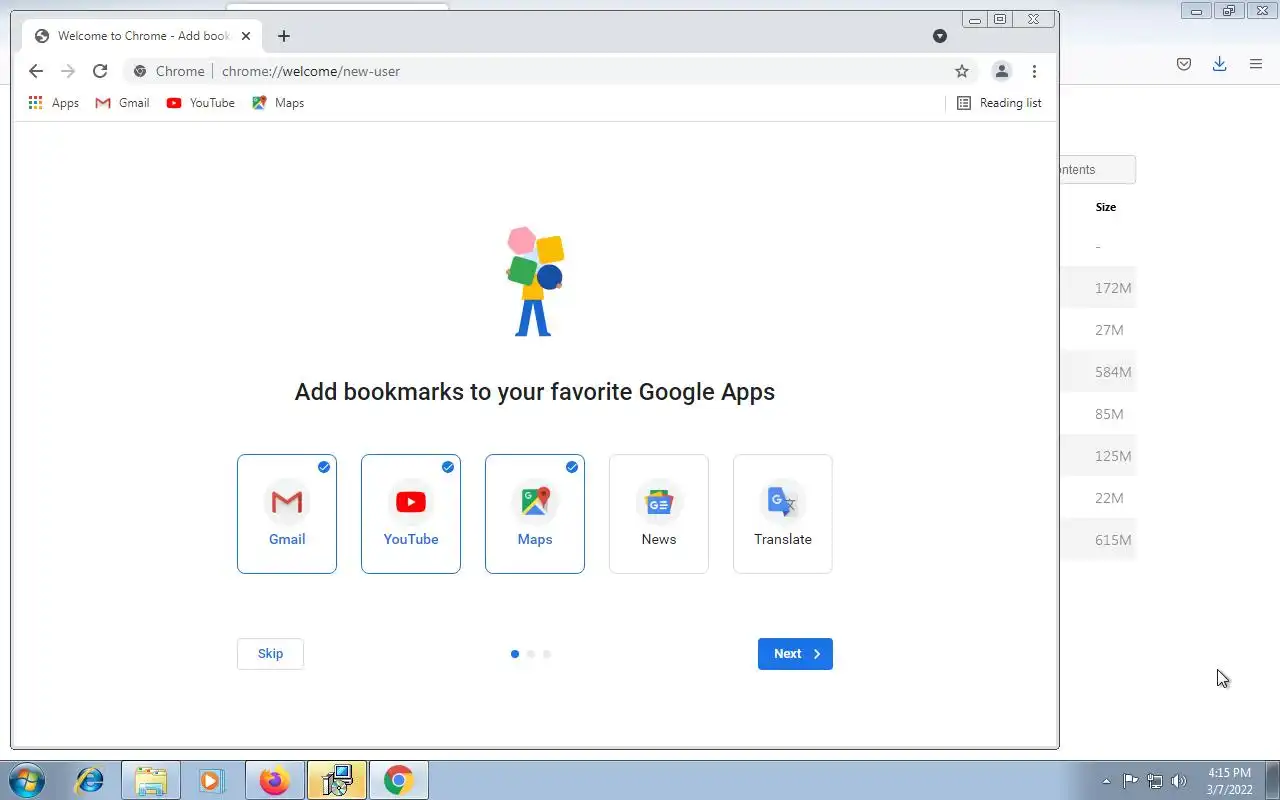Open the network tray icon

(1155, 781)
